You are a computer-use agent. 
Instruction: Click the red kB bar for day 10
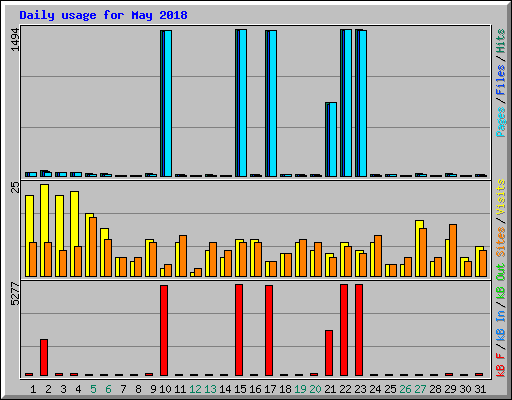point(164,330)
